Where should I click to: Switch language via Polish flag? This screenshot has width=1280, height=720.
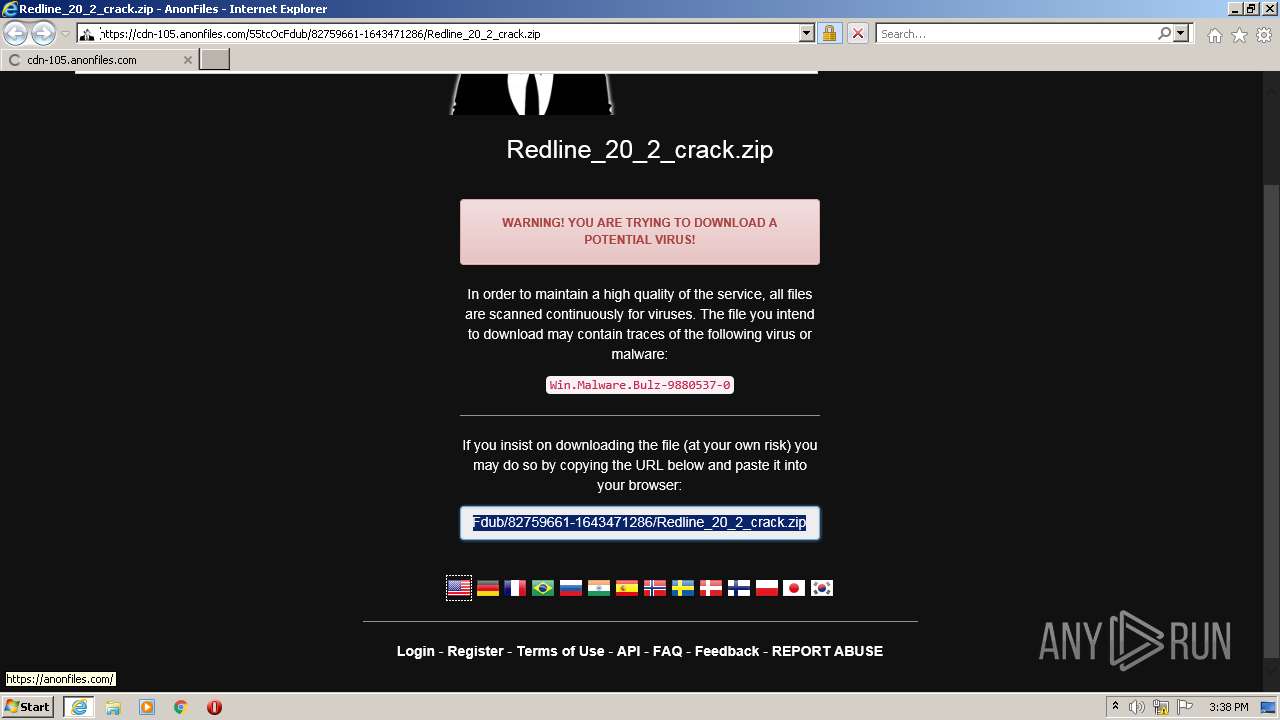(767, 588)
